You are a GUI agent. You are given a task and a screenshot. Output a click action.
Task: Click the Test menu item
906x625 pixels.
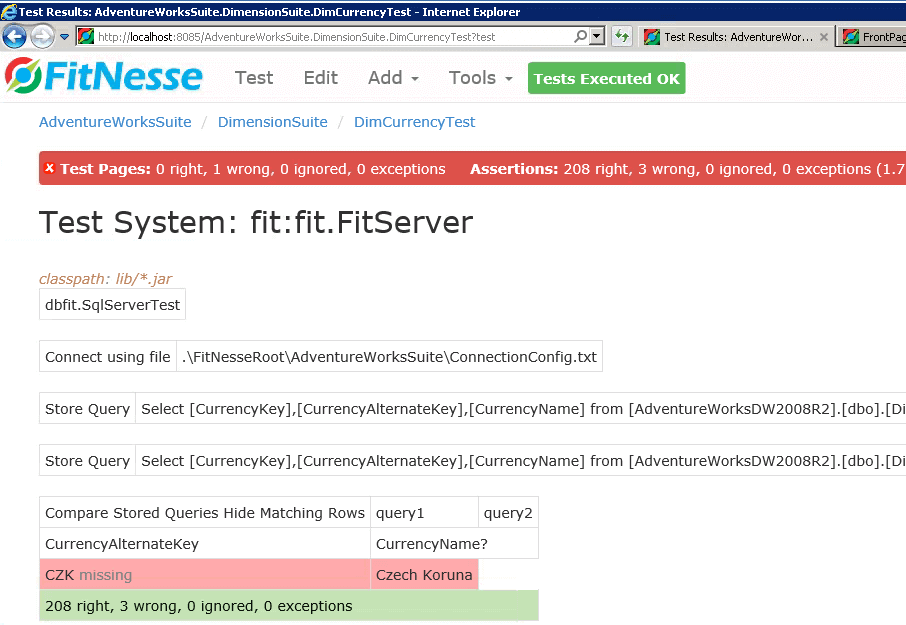(x=254, y=77)
